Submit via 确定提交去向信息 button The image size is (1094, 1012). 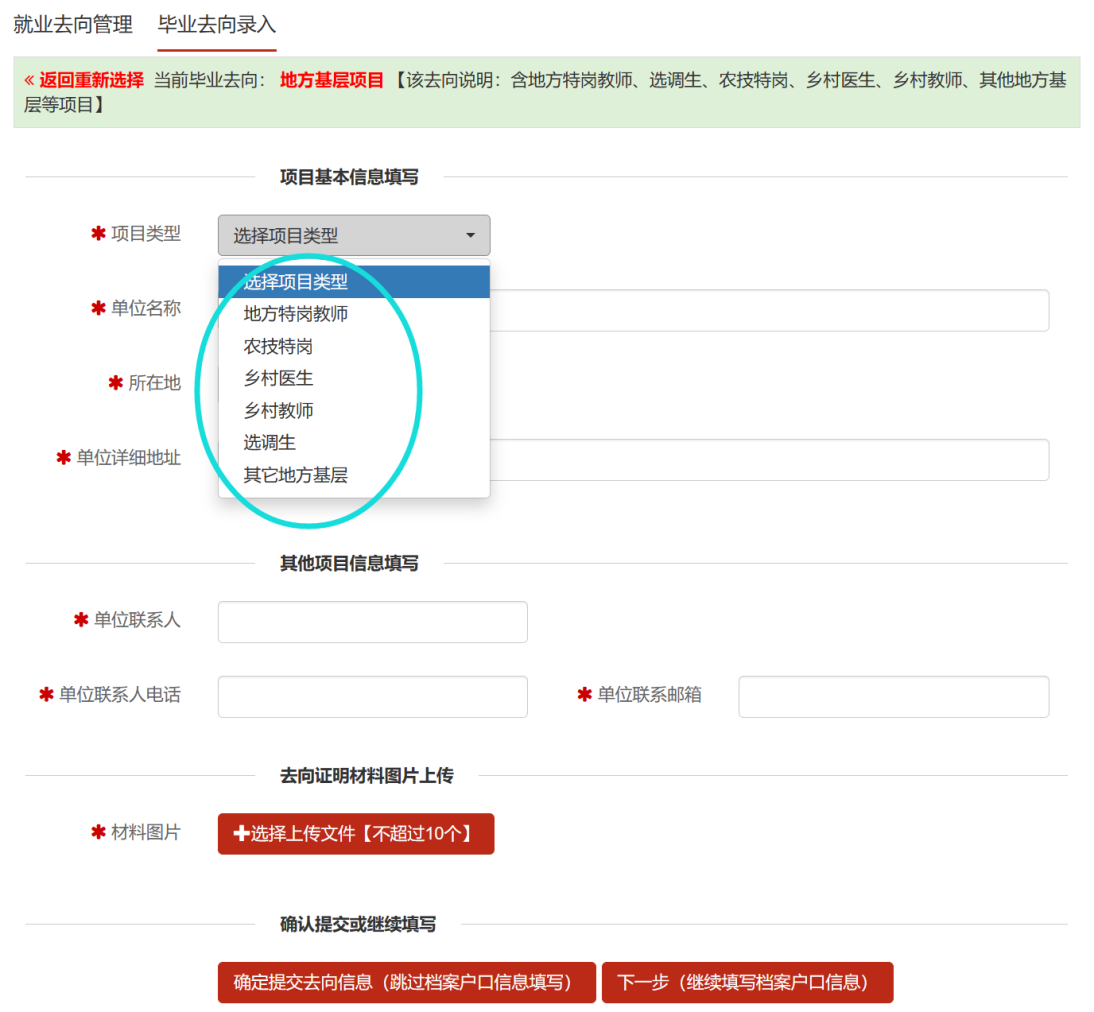(407, 982)
